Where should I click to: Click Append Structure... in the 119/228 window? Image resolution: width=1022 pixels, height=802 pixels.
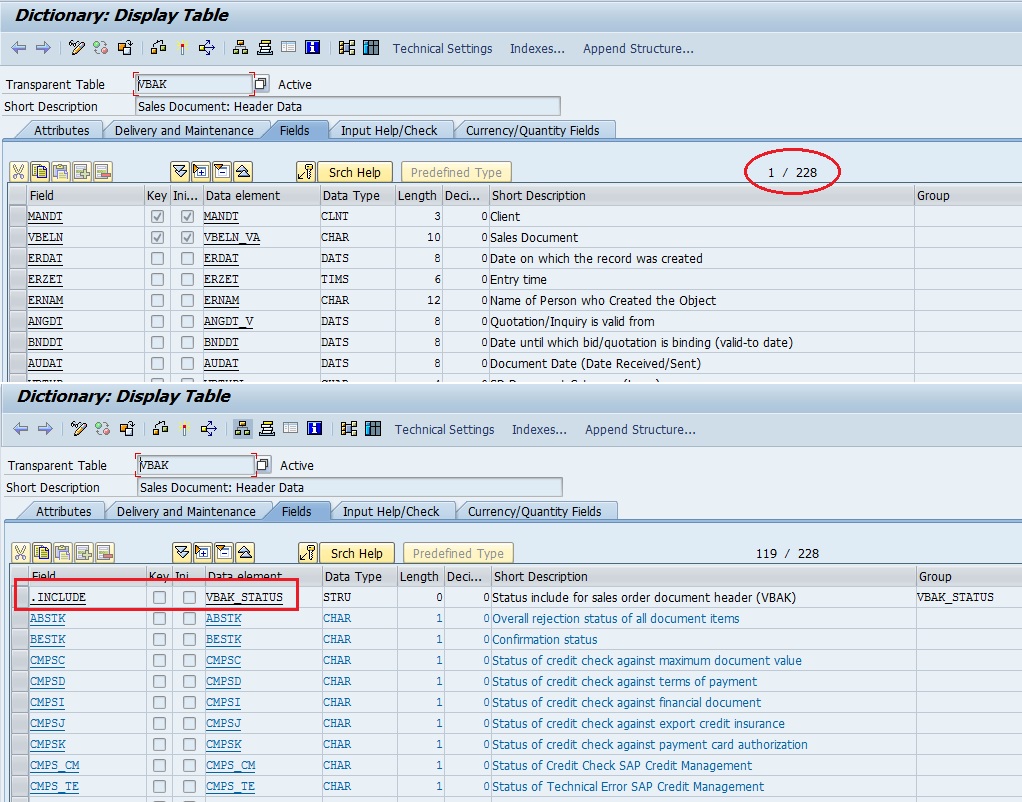click(x=640, y=429)
